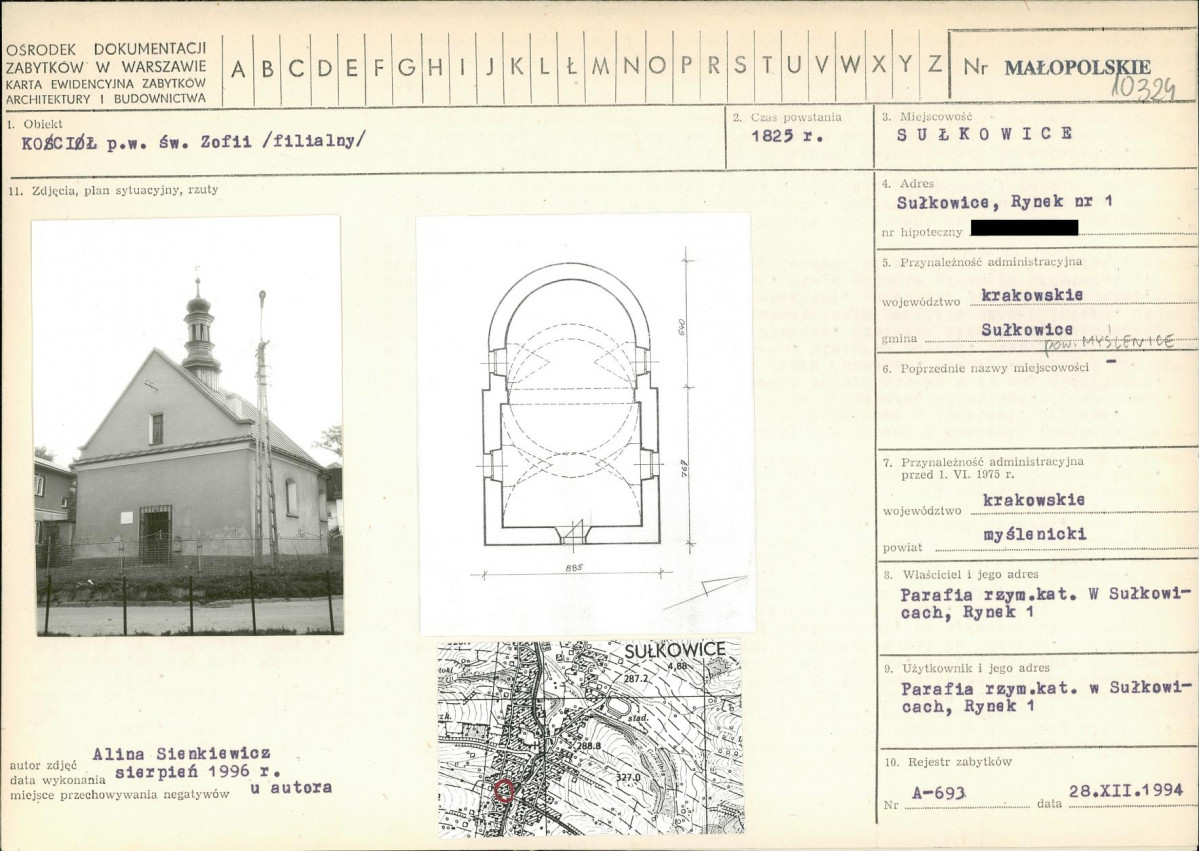Click the church photograph
The height and width of the screenshot is (851, 1199).
(187, 425)
